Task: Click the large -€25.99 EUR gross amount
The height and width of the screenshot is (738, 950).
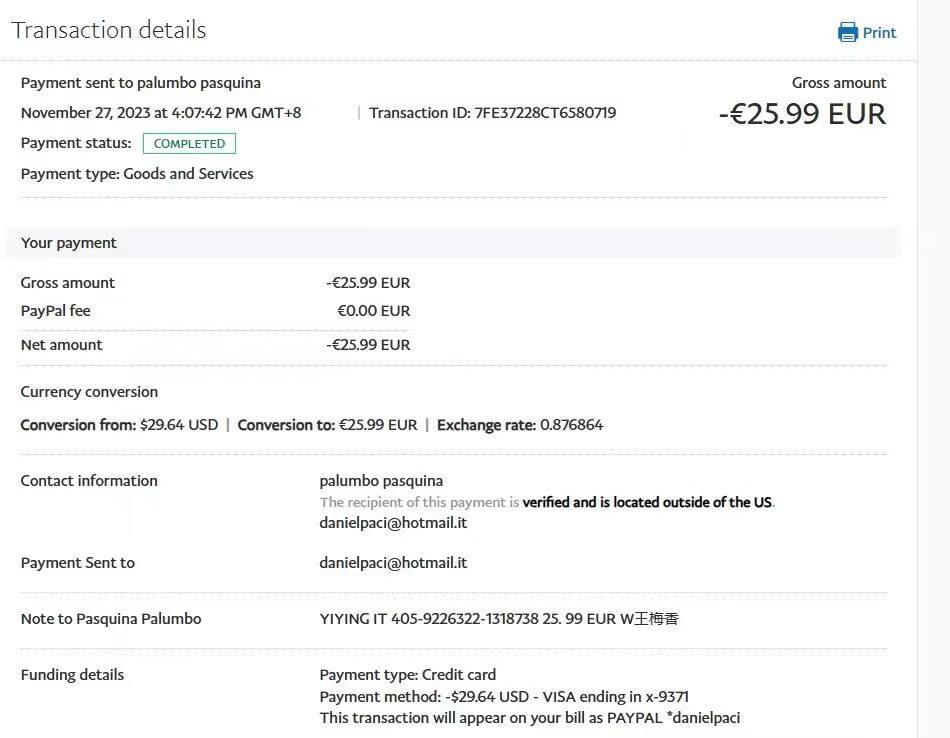Action: tap(802, 114)
